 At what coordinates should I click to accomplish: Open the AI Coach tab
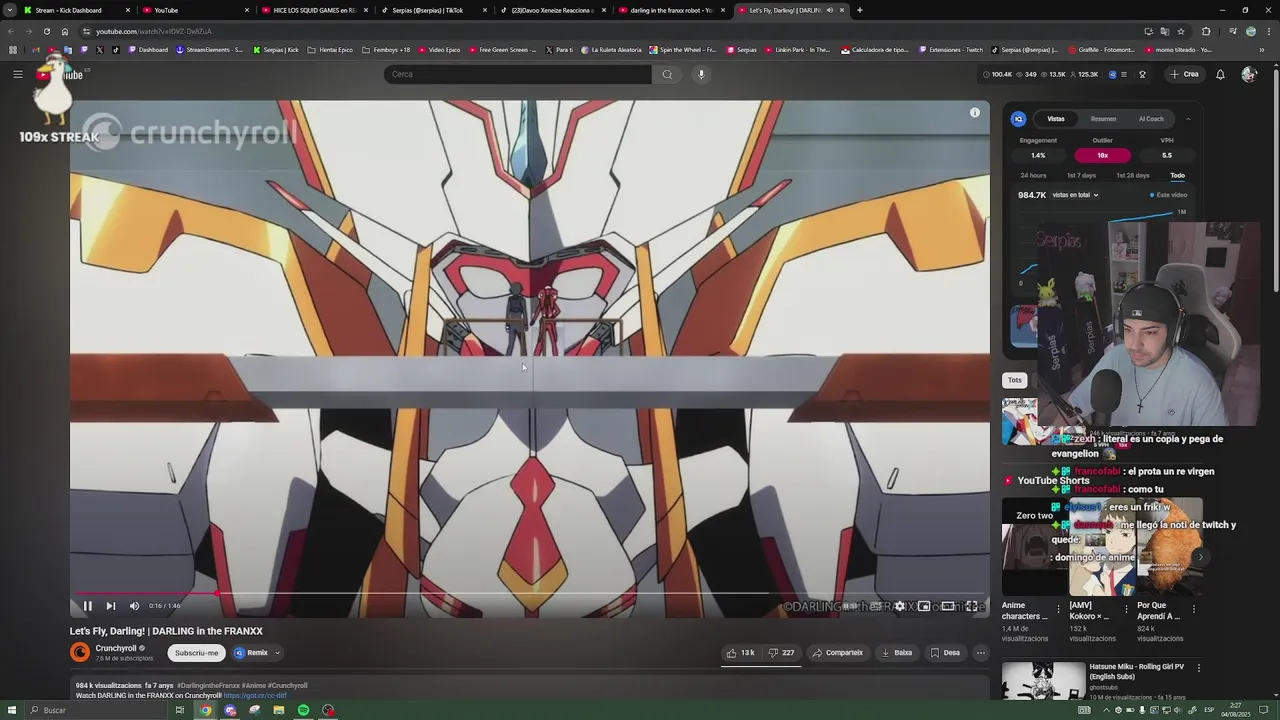coord(1151,119)
